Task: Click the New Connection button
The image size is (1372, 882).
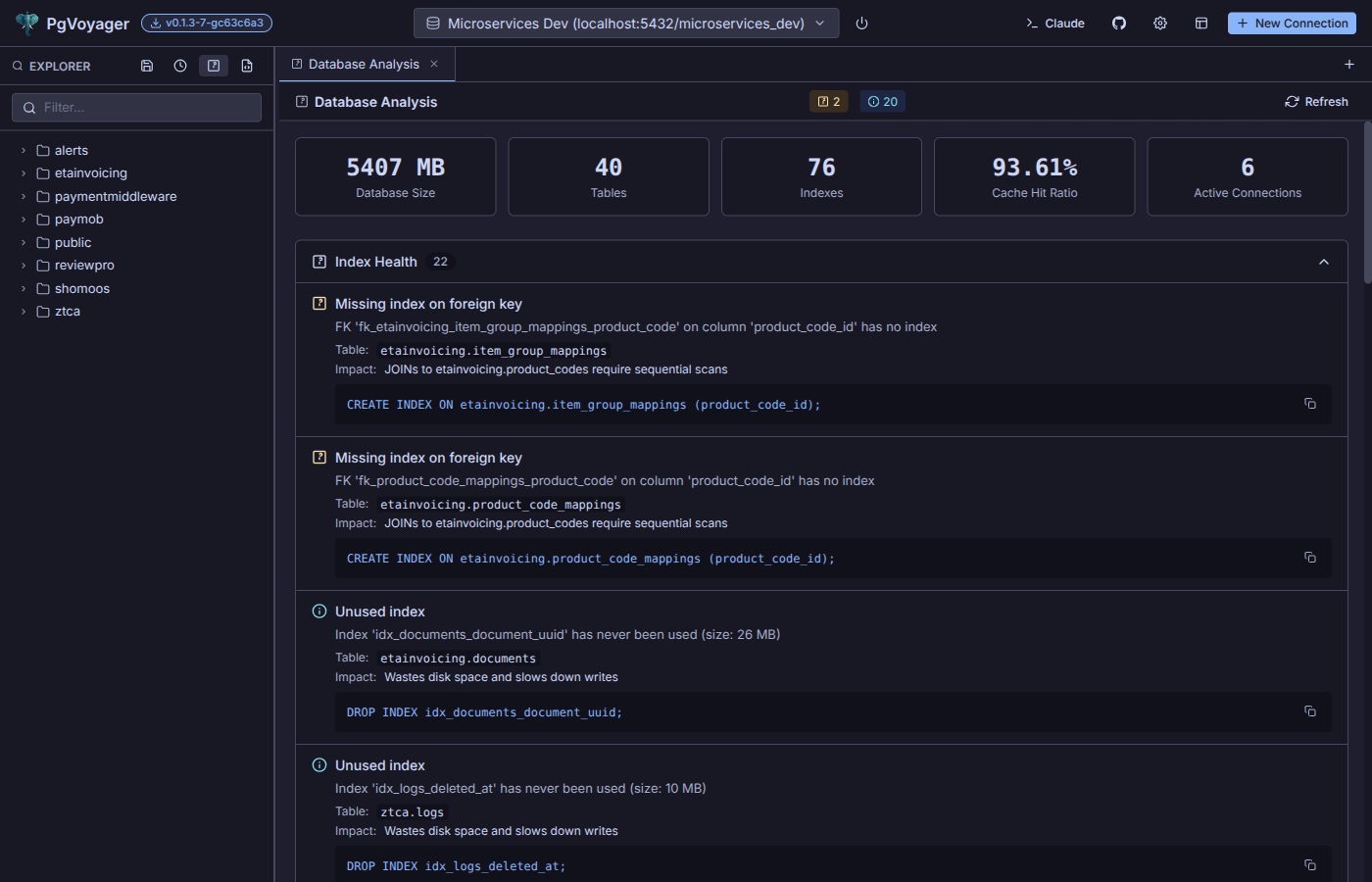Action: point(1292,24)
